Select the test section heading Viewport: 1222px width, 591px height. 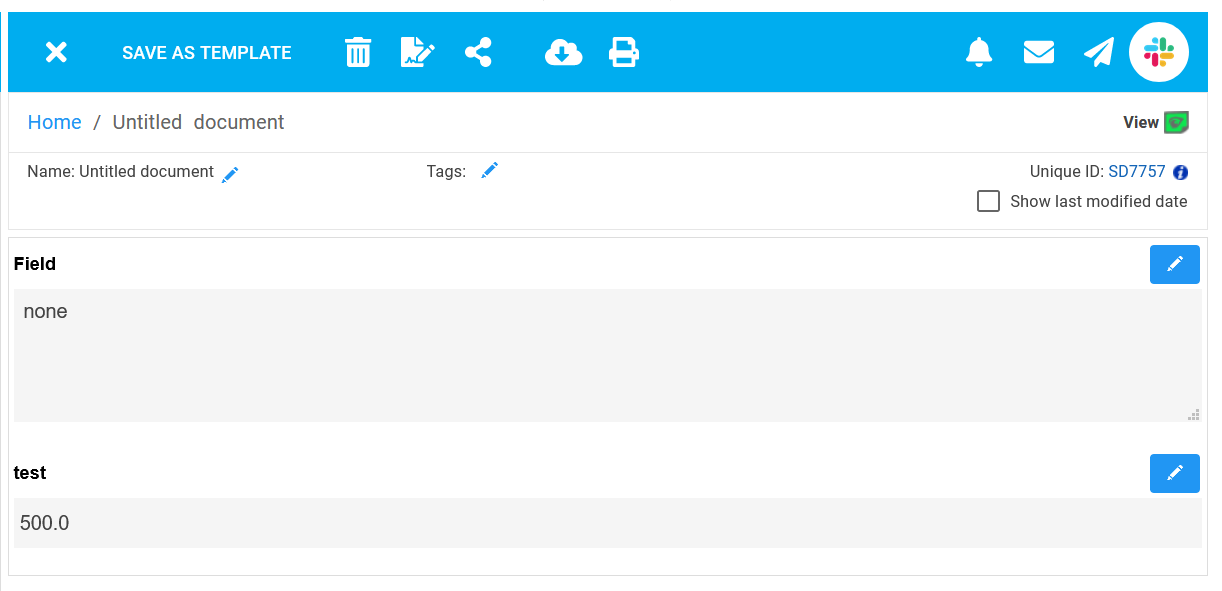coord(30,473)
